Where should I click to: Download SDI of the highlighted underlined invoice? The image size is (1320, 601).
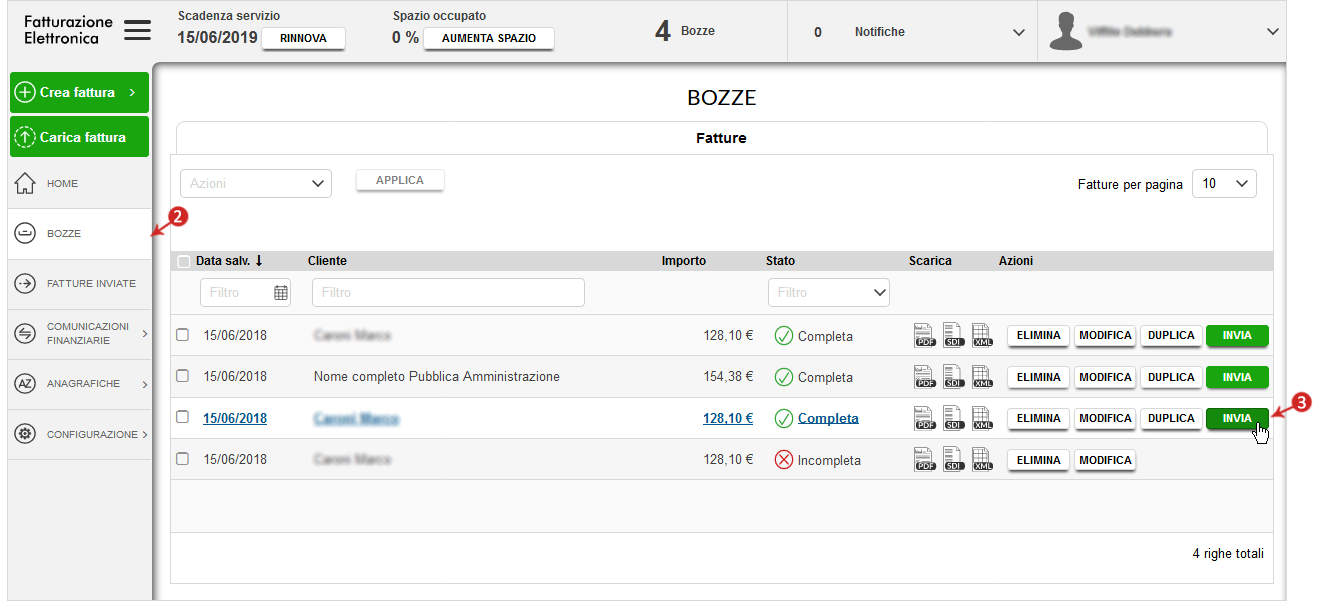pos(953,418)
